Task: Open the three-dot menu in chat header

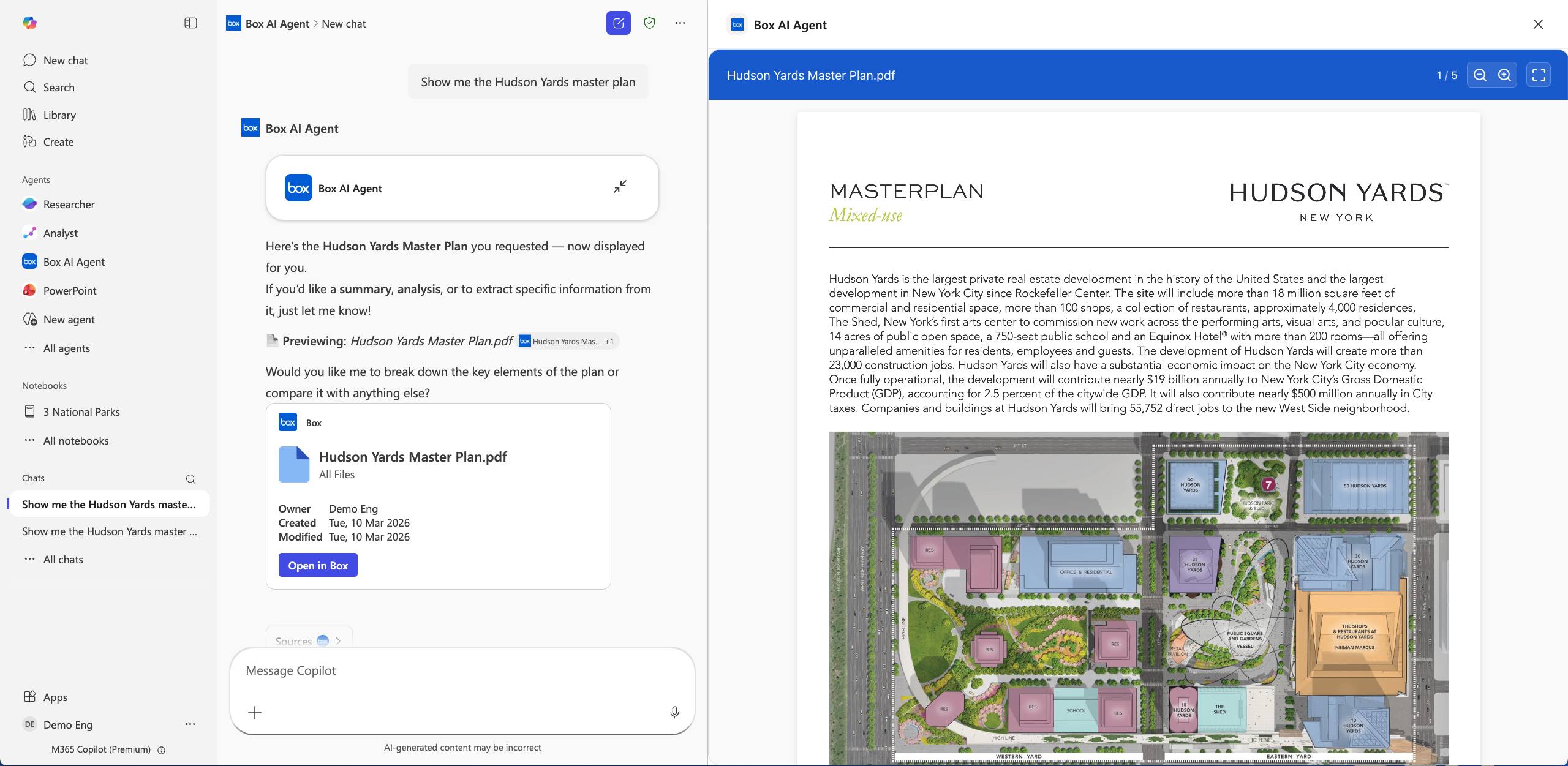Action: (x=680, y=23)
